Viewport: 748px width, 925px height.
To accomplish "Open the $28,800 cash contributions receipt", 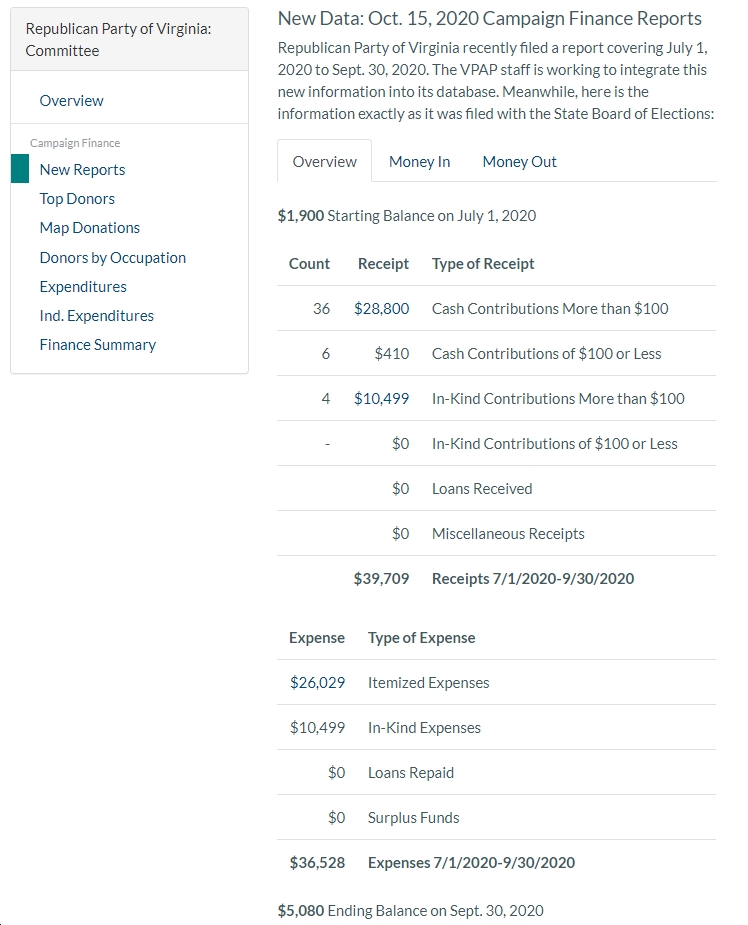I will pos(381,309).
